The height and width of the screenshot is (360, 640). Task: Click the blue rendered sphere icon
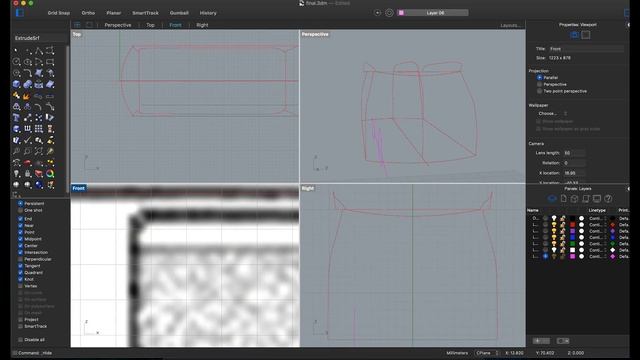coord(39,184)
